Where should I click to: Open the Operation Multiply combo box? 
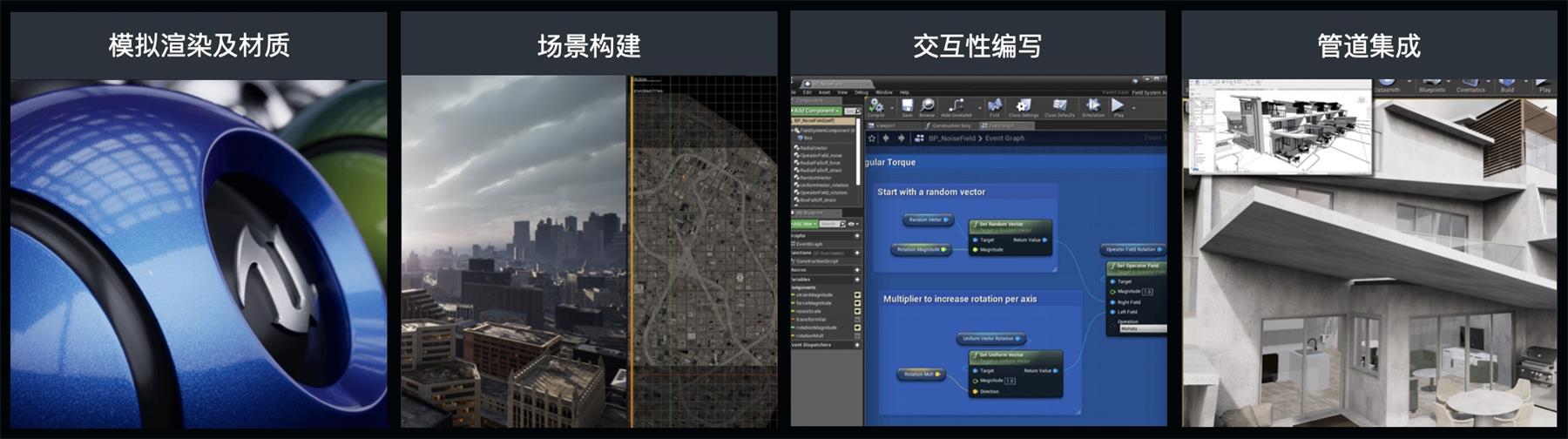1142,328
